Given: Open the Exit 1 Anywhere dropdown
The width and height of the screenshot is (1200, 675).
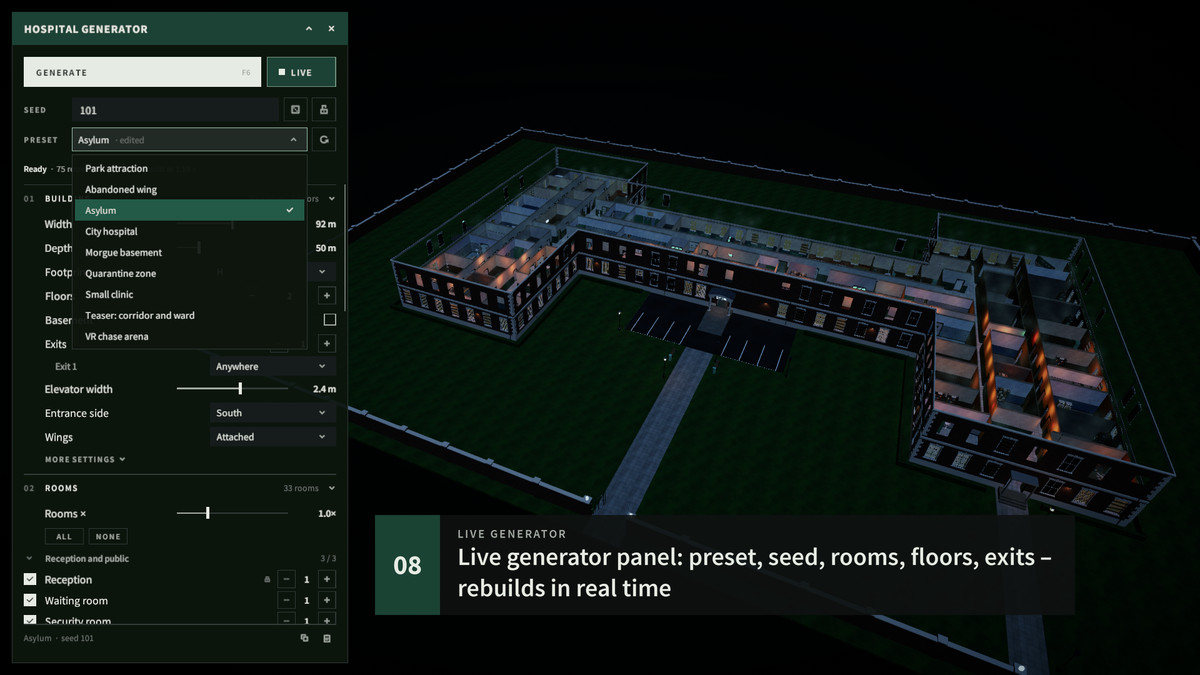Looking at the screenshot, I should click(x=272, y=367).
